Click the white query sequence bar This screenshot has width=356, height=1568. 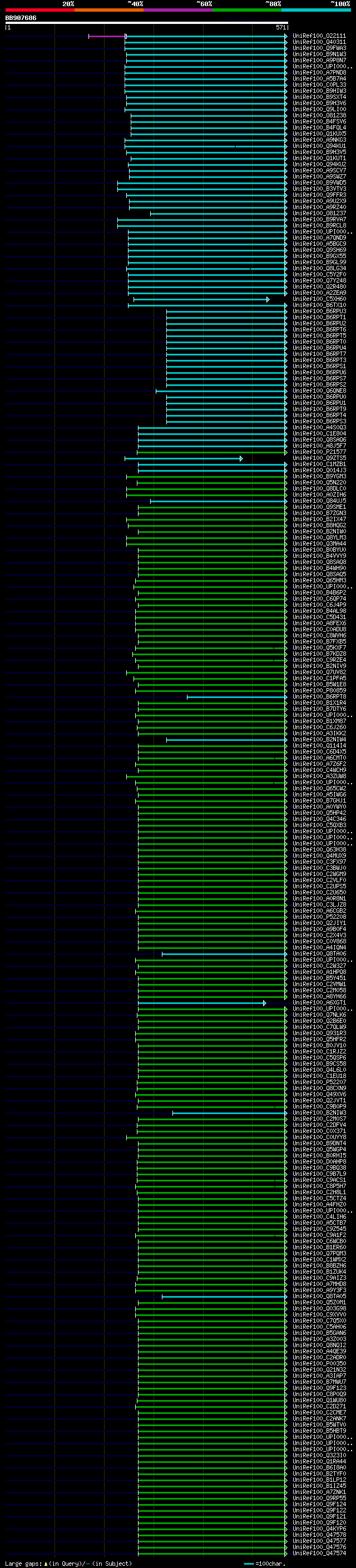[147, 22]
